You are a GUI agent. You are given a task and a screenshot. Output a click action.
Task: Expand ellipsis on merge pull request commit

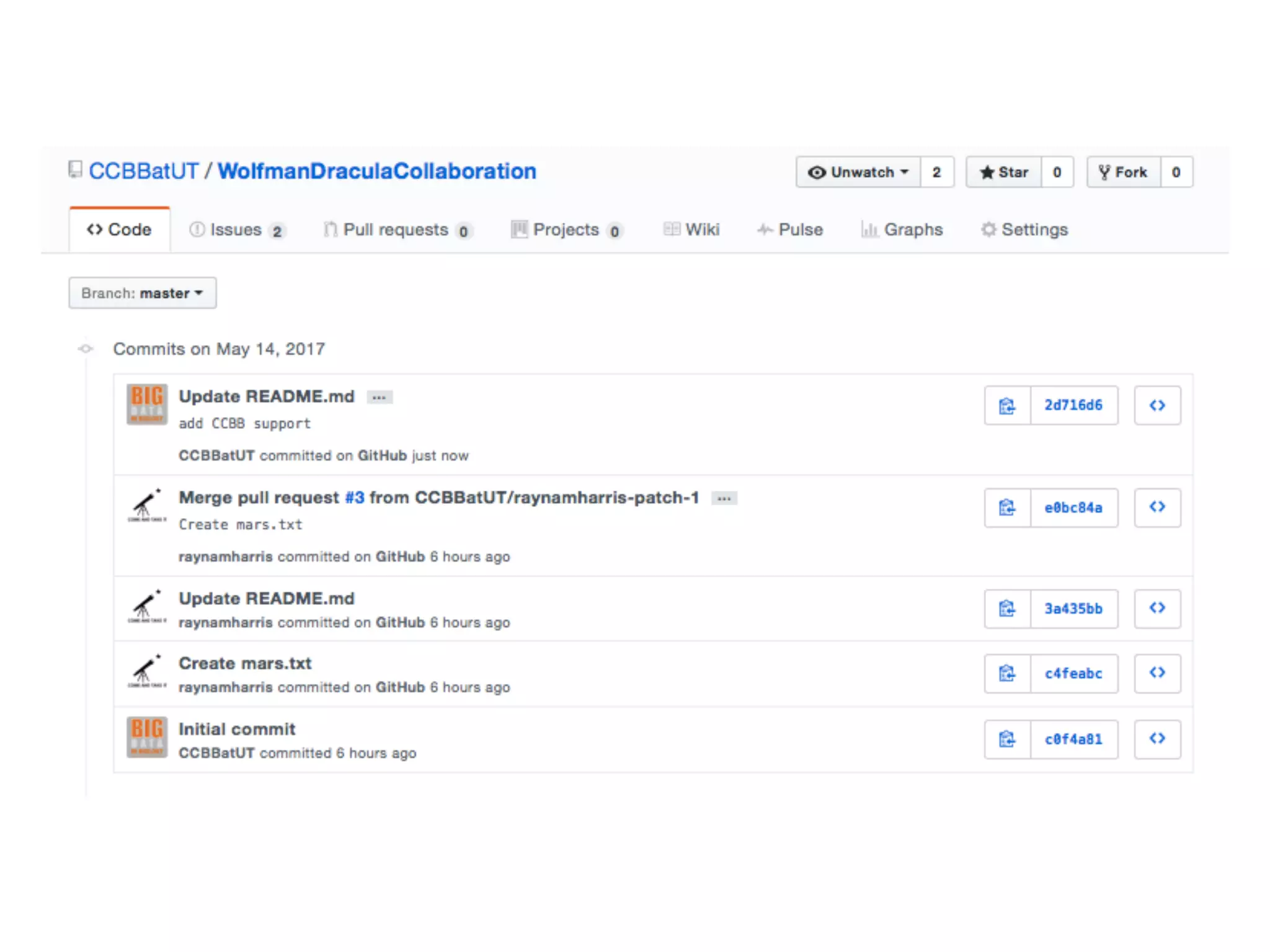tap(724, 498)
